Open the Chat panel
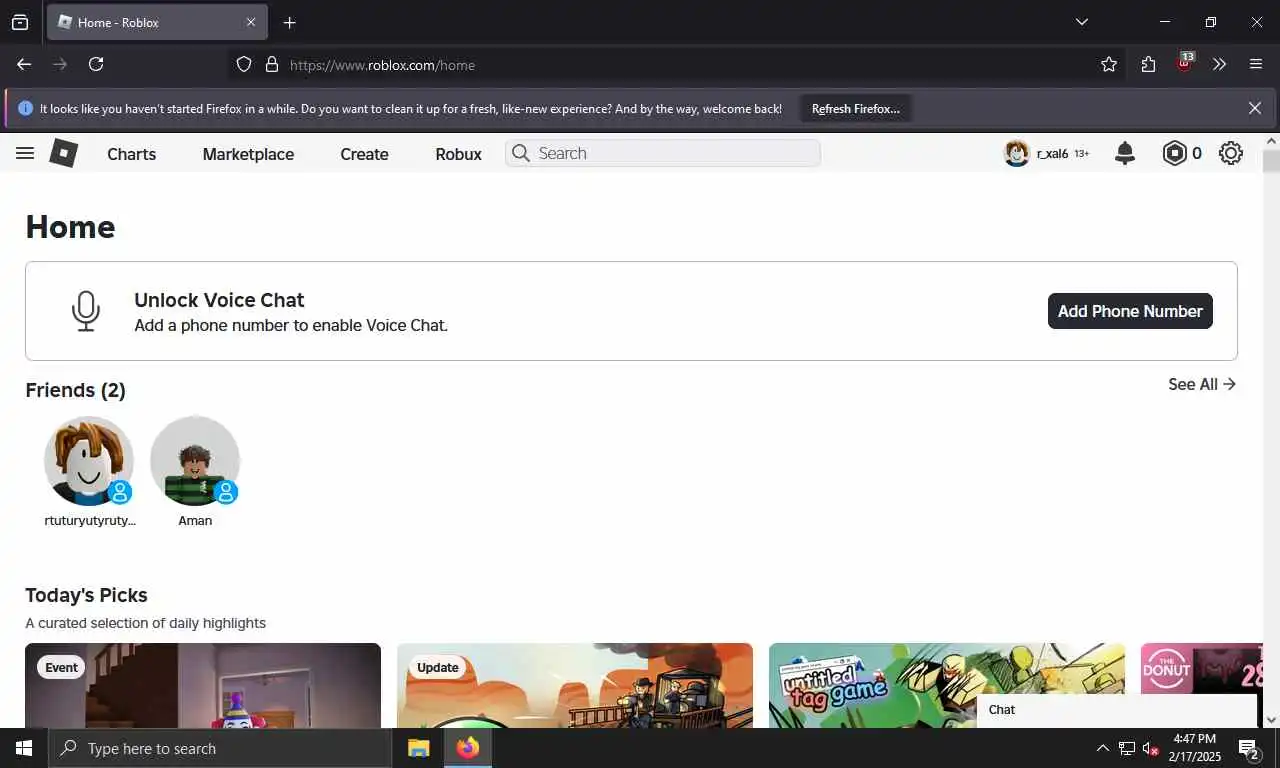The width and height of the screenshot is (1280, 768). [1117, 710]
